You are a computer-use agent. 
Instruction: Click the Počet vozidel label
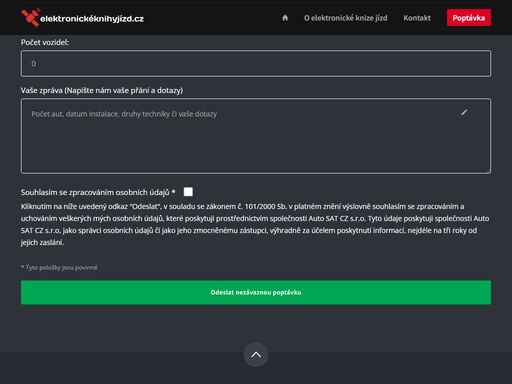tap(45, 42)
